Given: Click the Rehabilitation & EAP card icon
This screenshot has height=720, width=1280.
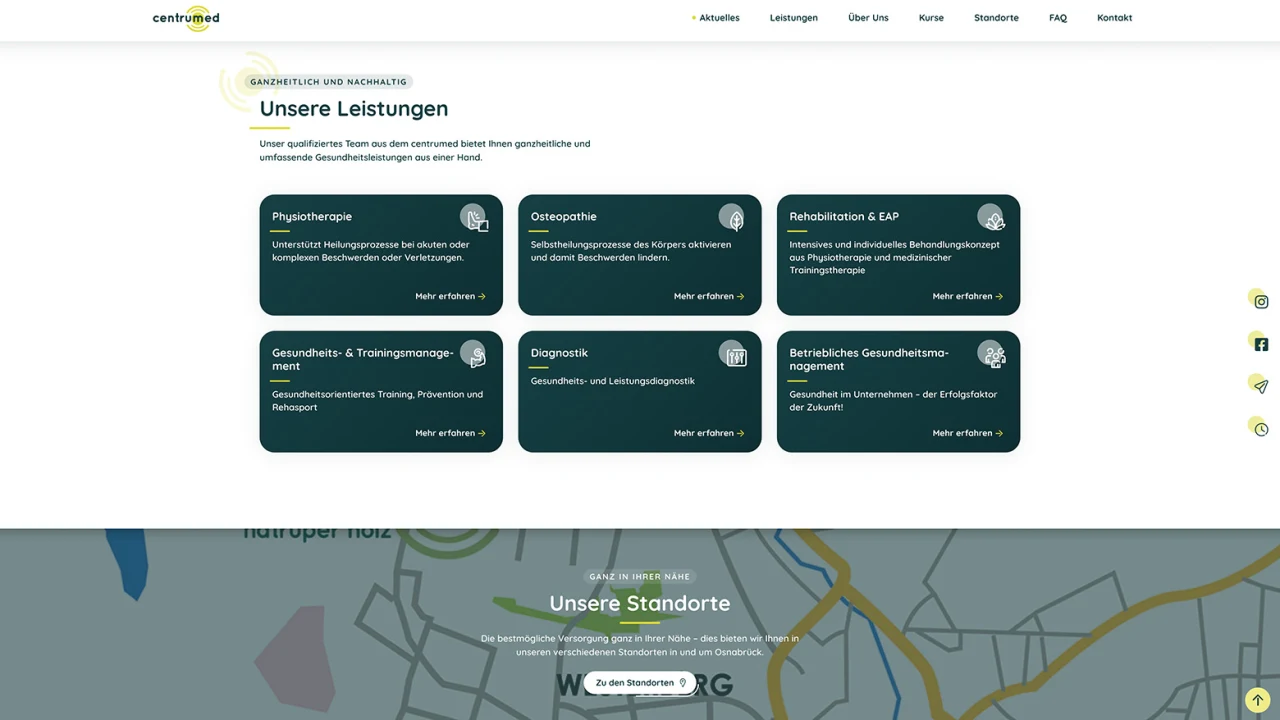Looking at the screenshot, I should 991,217.
